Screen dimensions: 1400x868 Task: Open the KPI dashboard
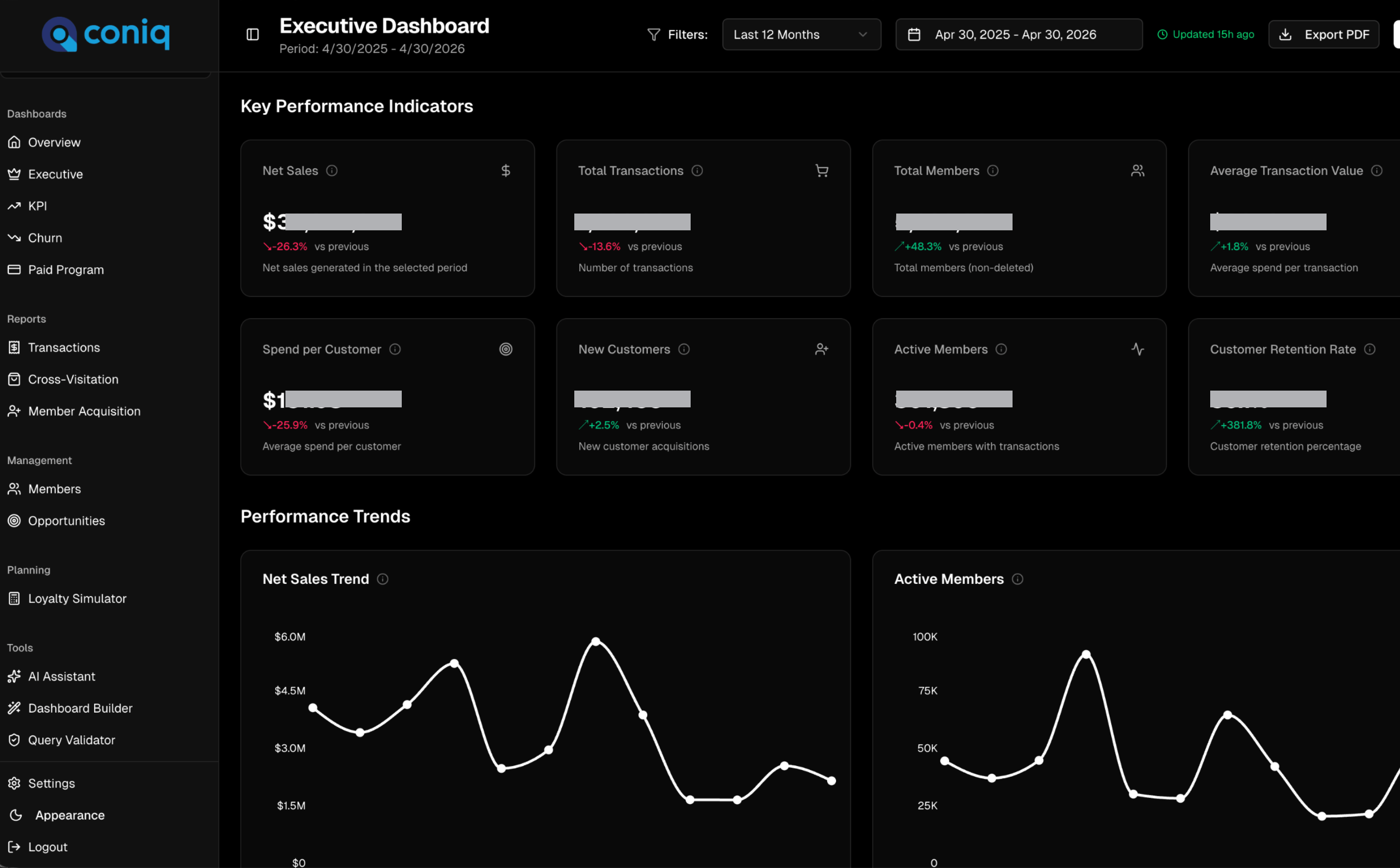(37, 206)
